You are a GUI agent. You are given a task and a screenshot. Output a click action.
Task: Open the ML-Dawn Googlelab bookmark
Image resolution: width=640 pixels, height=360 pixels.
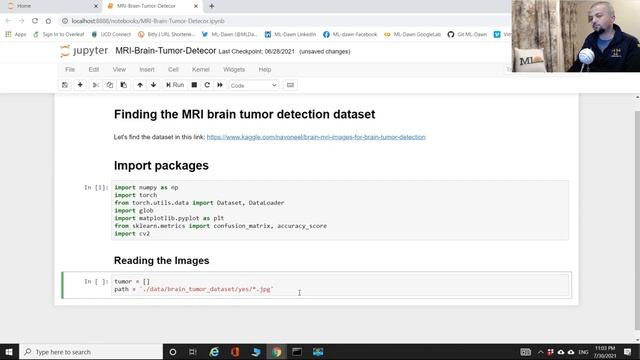(x=412, y=34)
